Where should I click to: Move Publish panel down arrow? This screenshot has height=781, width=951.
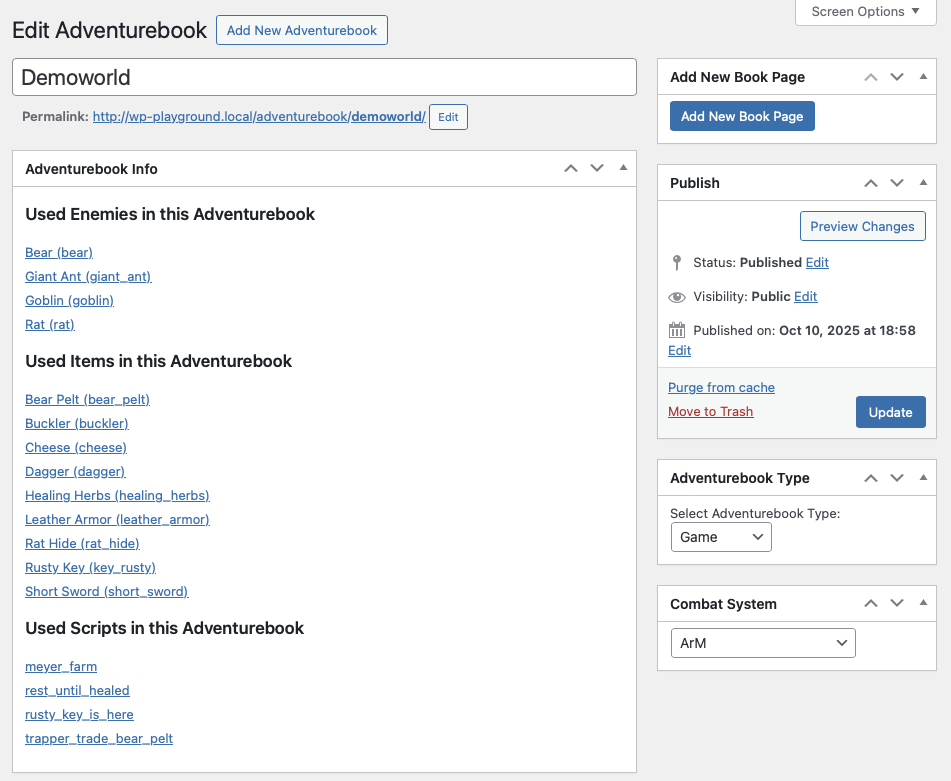pos(897,183)
